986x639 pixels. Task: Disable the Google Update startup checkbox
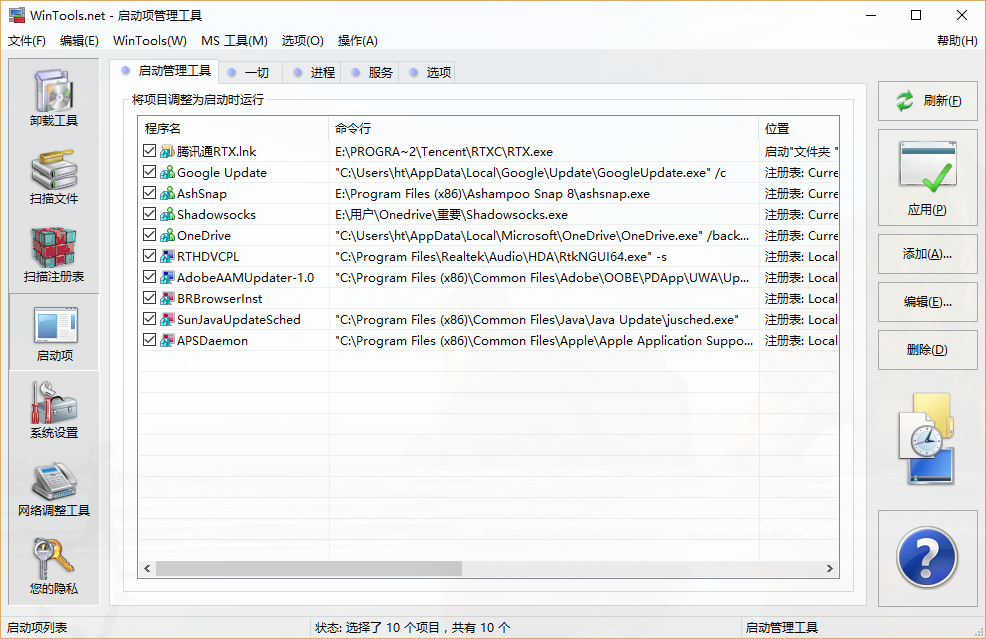point(150,172)
